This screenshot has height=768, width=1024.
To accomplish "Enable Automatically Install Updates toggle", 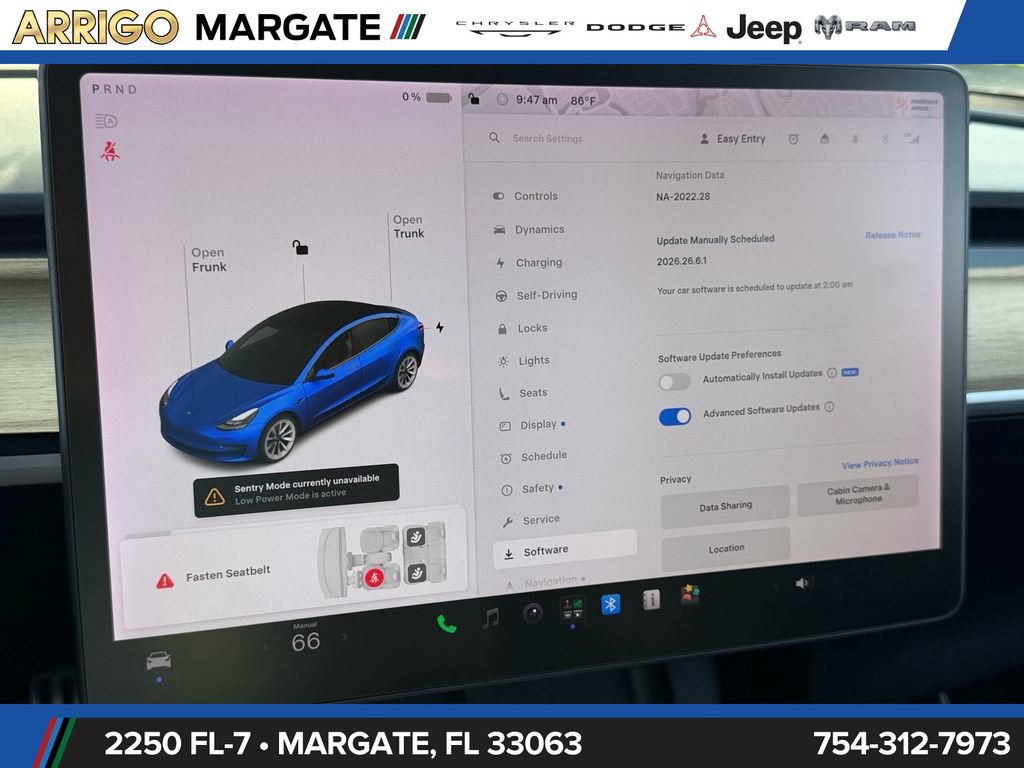I will click(674, 382).
